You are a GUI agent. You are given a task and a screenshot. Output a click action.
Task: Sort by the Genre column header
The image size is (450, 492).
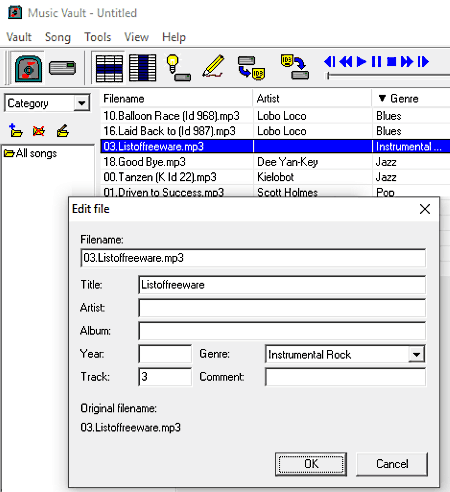tap(411, 98)
